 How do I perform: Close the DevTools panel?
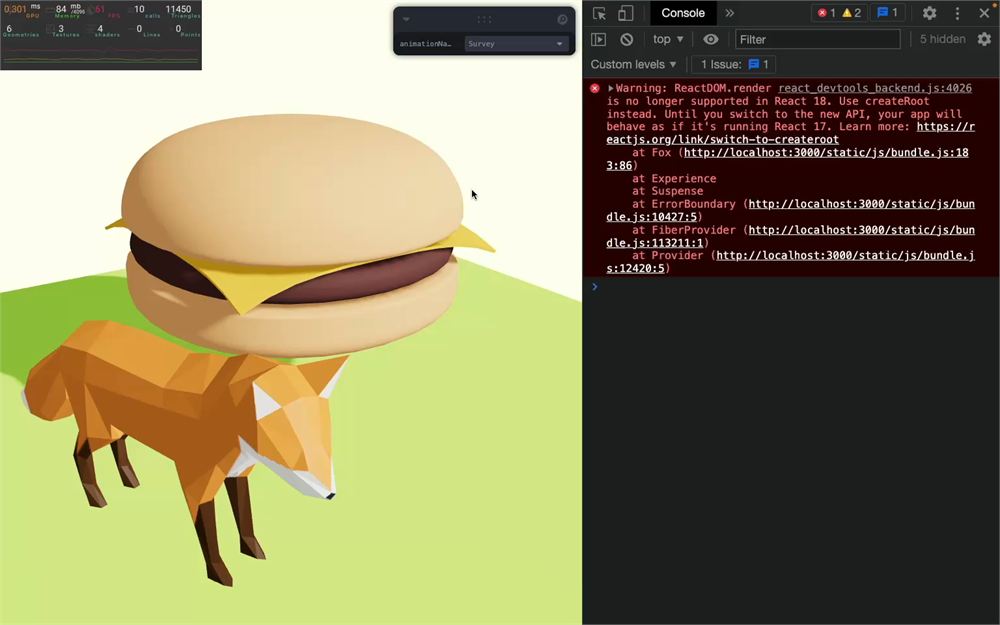(984, 13)
